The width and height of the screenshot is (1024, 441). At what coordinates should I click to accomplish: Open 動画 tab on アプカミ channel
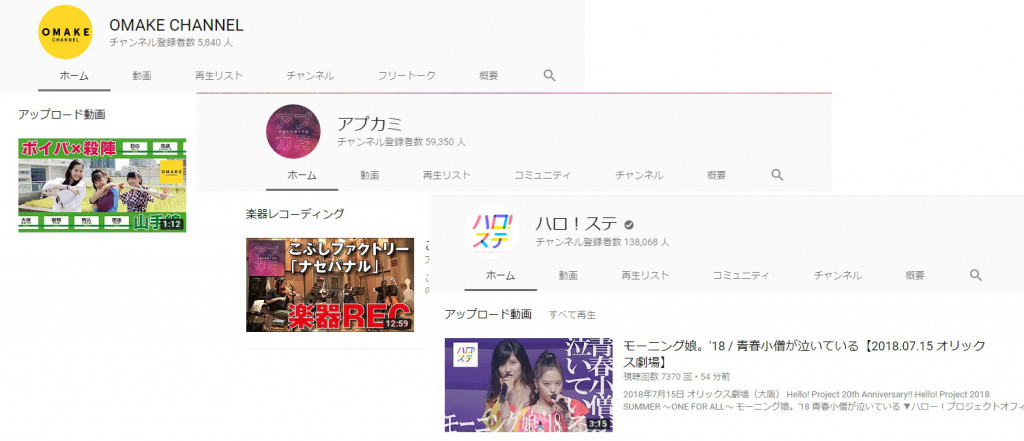point(370,175)
